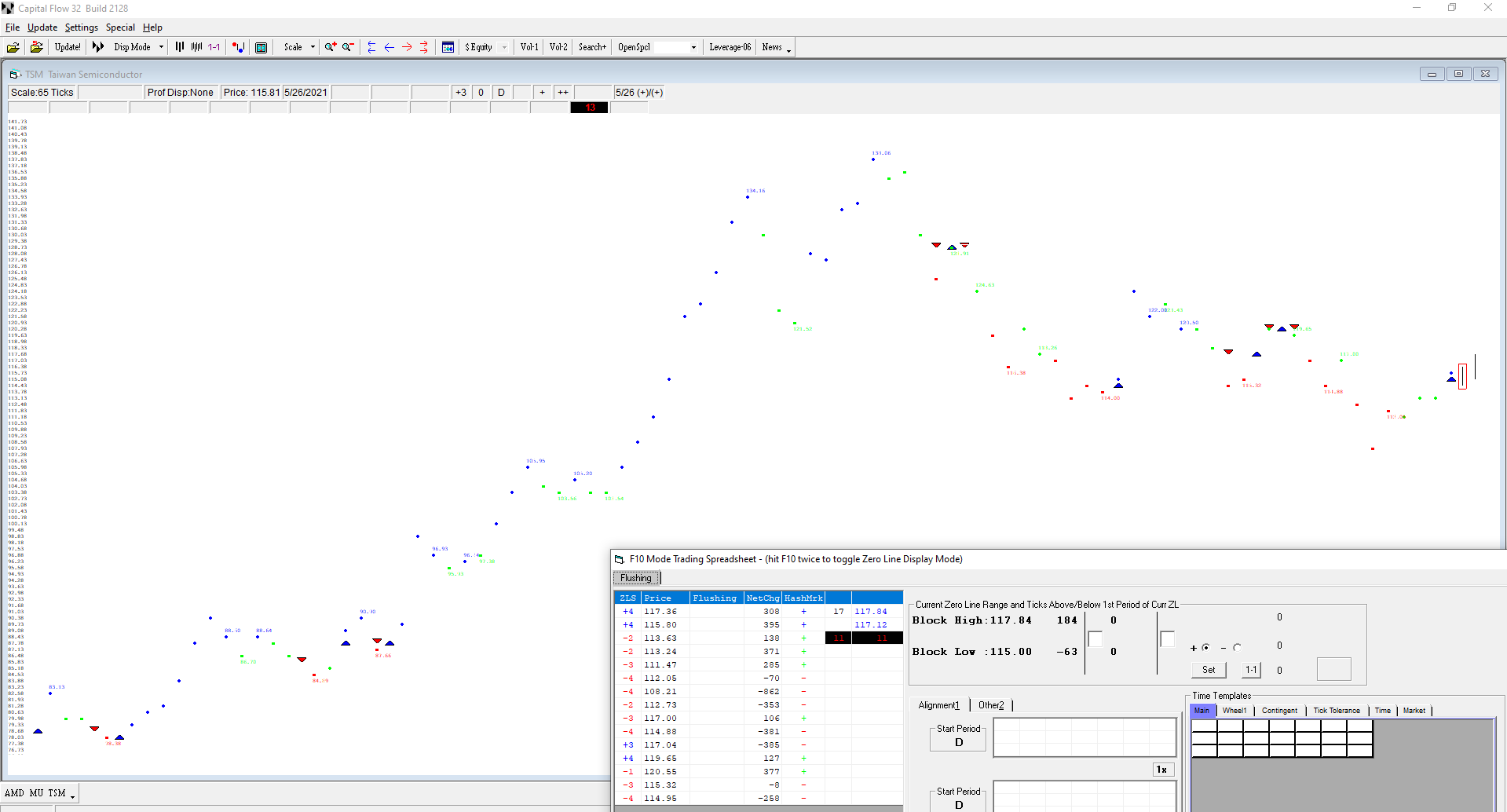This screenshot has width=1507, height=812.
Task: Click the teal framed panel icon
Action: point(262,47)
